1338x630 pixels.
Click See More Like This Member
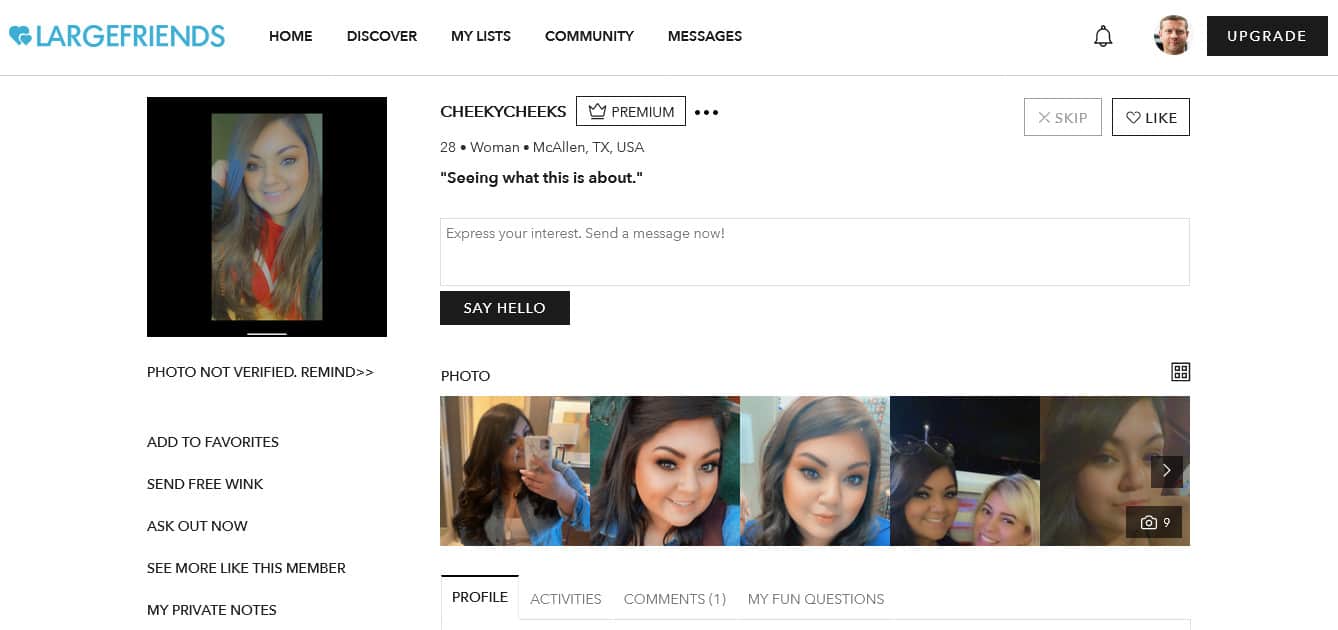point(246,568)
